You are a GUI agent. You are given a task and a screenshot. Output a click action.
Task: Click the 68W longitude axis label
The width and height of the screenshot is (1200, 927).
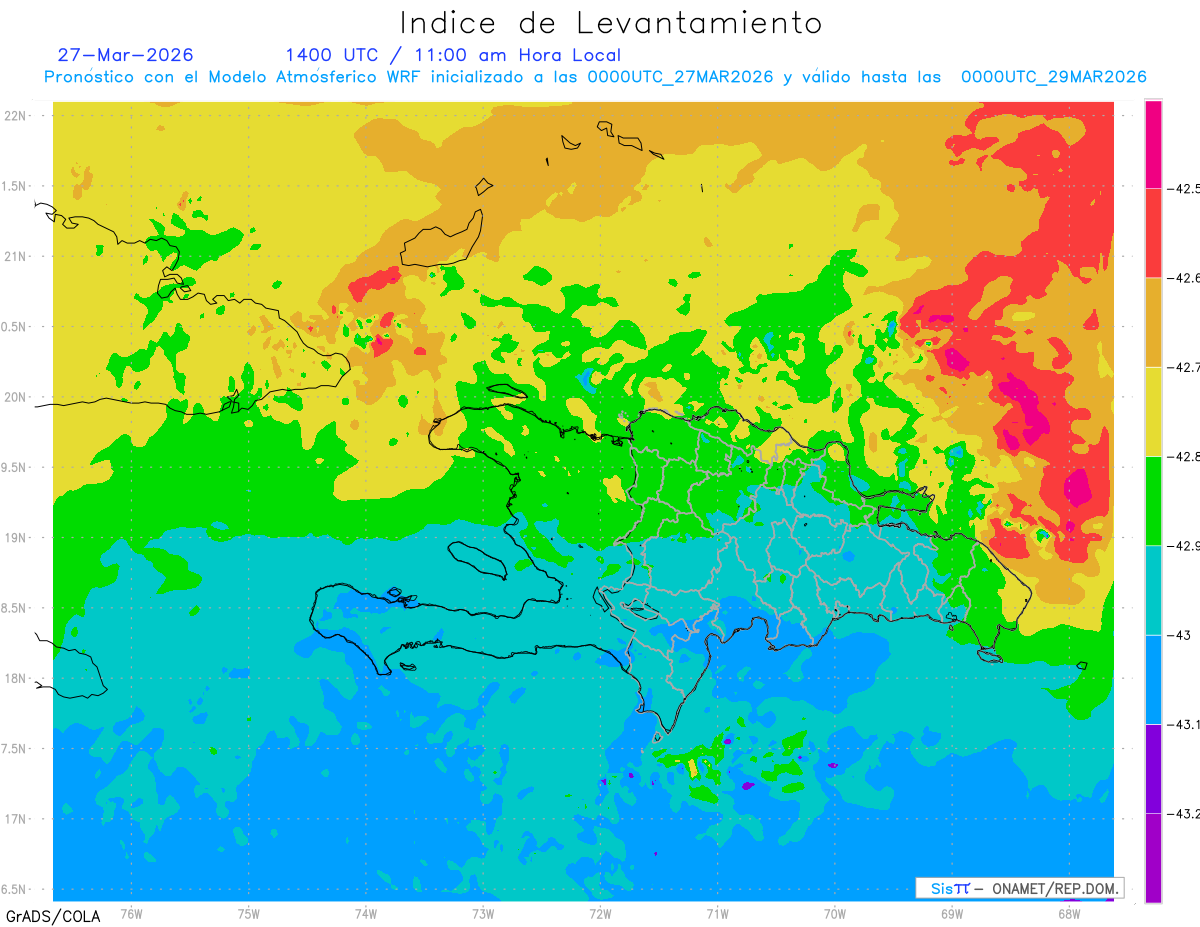[1069, 913]
